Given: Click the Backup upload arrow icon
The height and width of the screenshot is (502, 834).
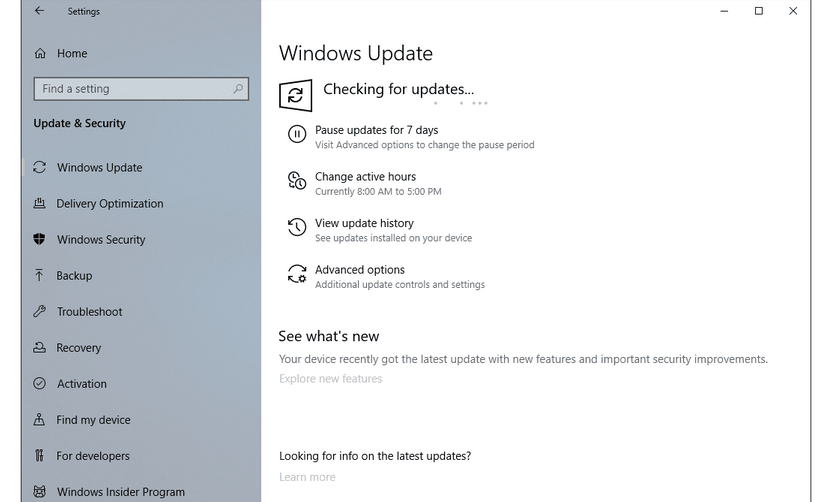Looking at the screenshot, I should (x=39, y=275).
